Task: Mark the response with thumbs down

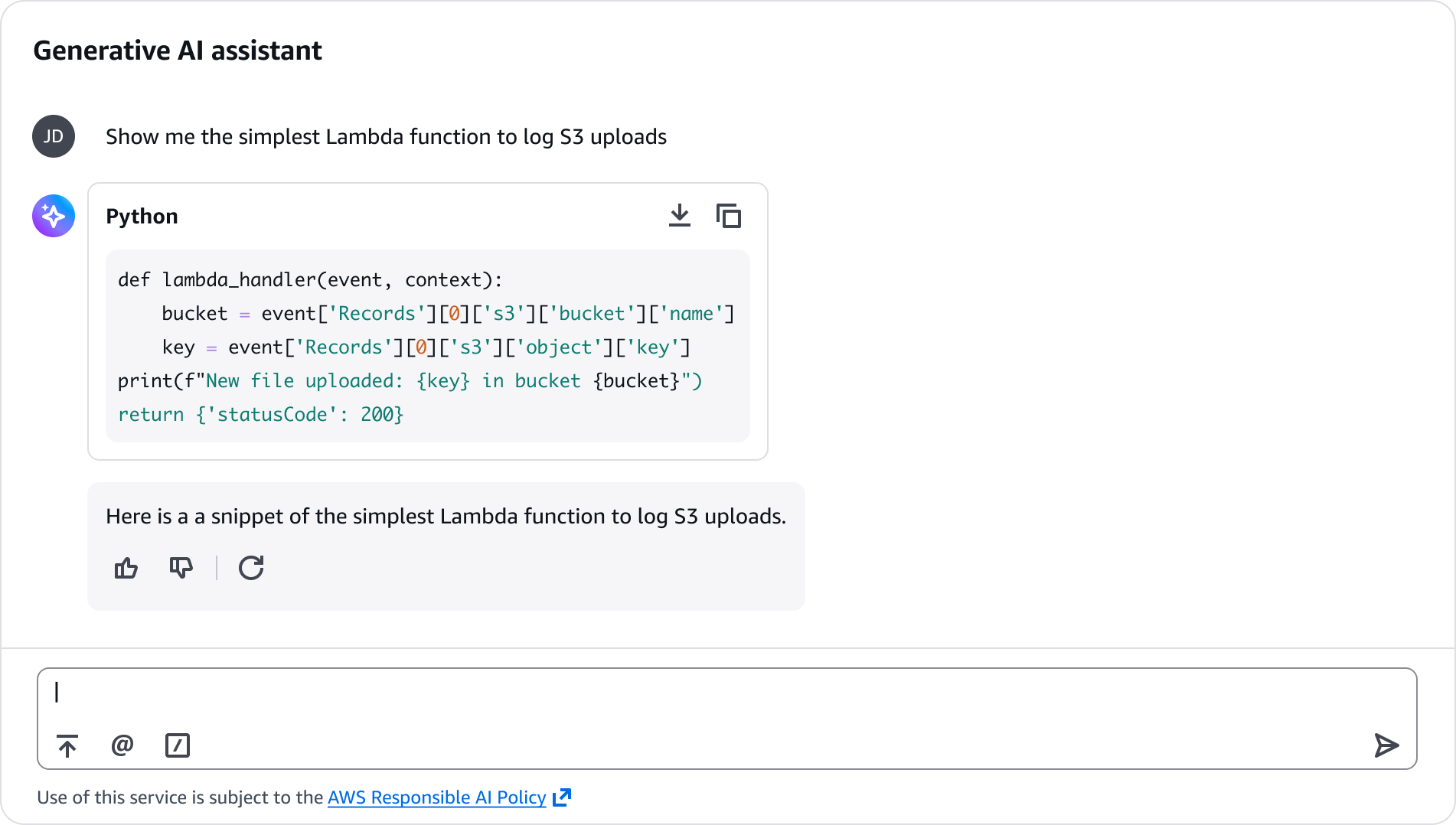Action: point(181,568)
